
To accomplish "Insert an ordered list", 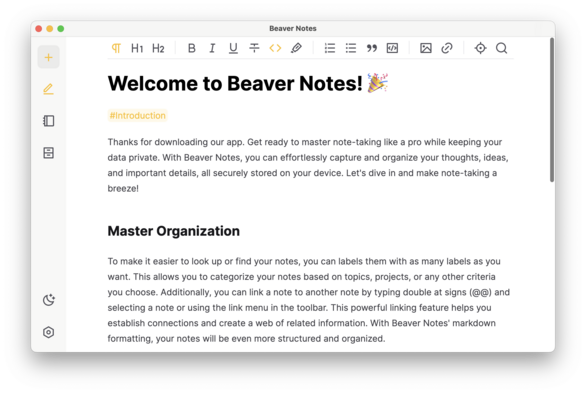I will coord(330,48).
